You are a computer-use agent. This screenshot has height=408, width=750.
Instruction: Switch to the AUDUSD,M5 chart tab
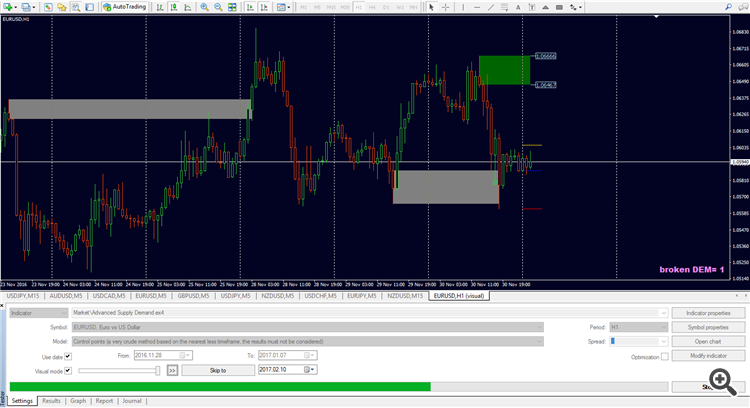coord(66,296)
